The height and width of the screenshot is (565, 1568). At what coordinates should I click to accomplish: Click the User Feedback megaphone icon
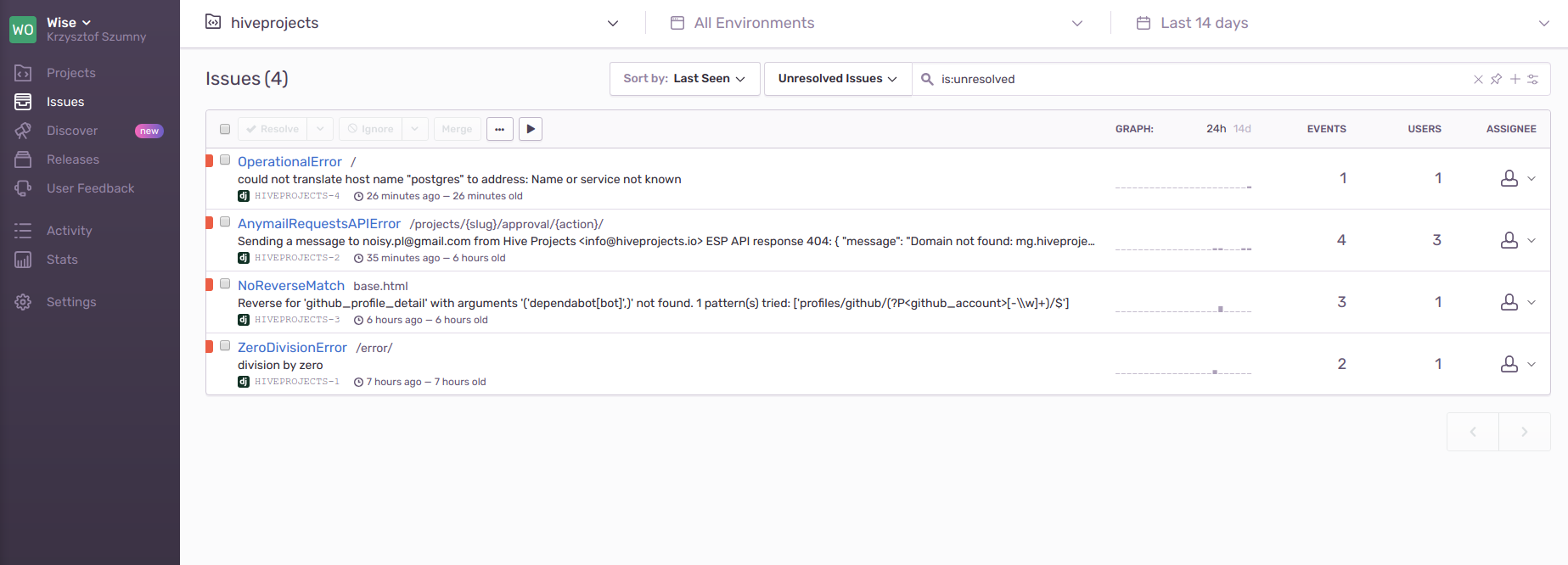click(23, 188)
